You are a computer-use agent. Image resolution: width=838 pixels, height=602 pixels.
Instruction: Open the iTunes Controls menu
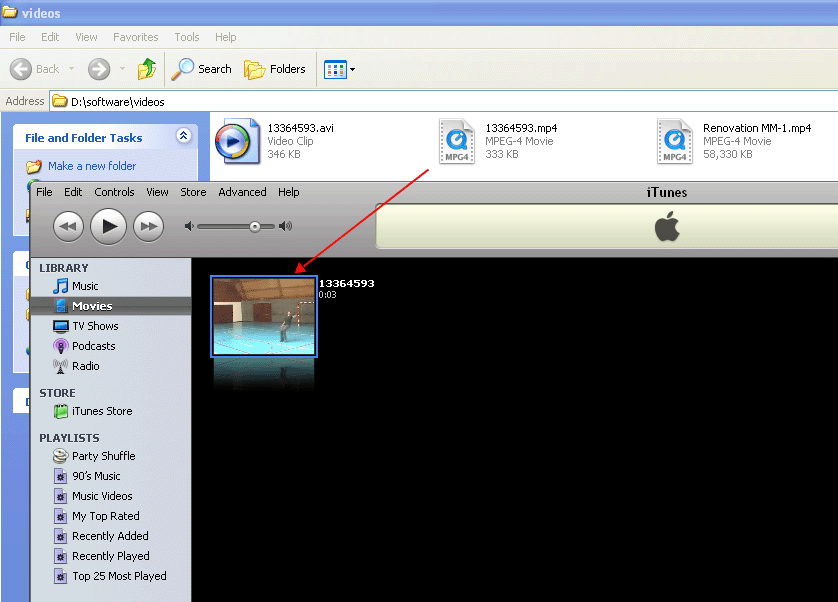(x=114, y=192)
